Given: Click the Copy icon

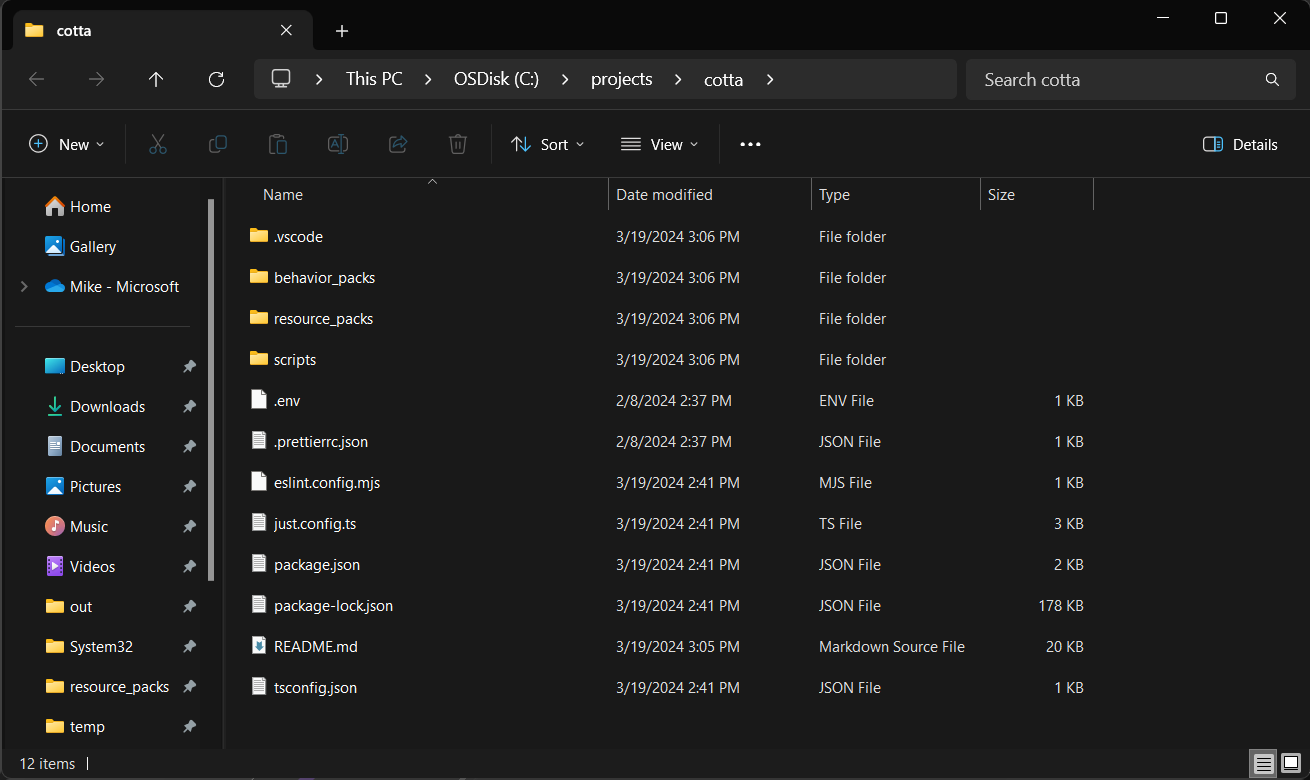Looking at the screenshot, I should coord(218,144).
